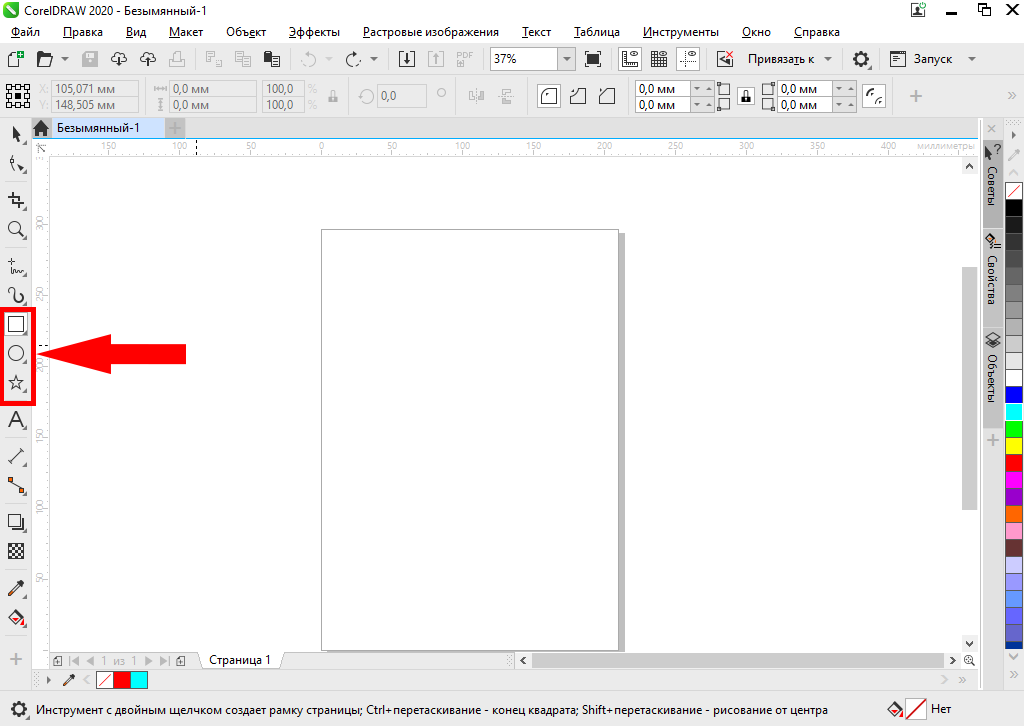Toggle full-screen preview button
The height and width of the screenshot is (726, 1024).
(593, 59)
